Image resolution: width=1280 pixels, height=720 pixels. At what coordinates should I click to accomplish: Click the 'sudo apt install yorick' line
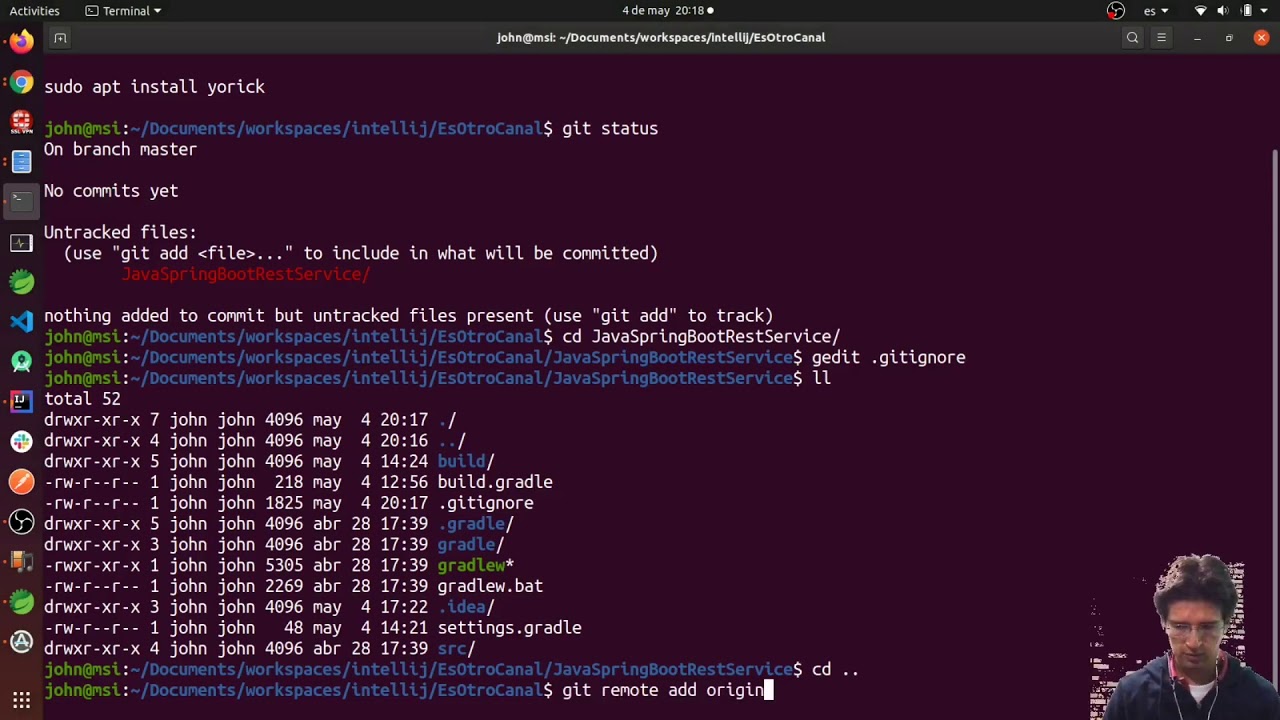pyautogui.click(x=154, y=87)
